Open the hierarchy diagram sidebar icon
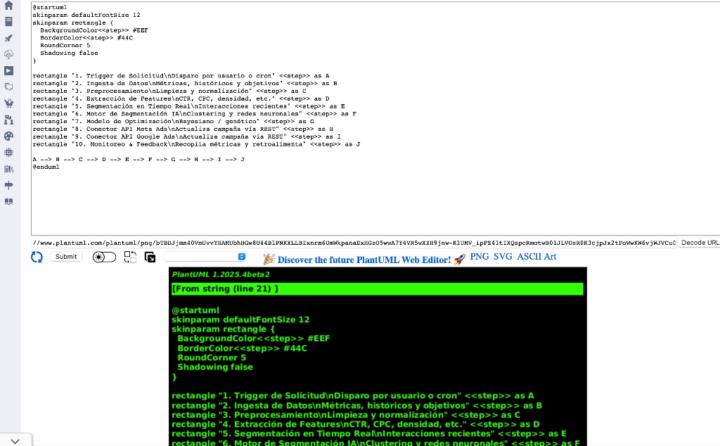This screenshot has height=446, width=720. [x=9, y=120]
